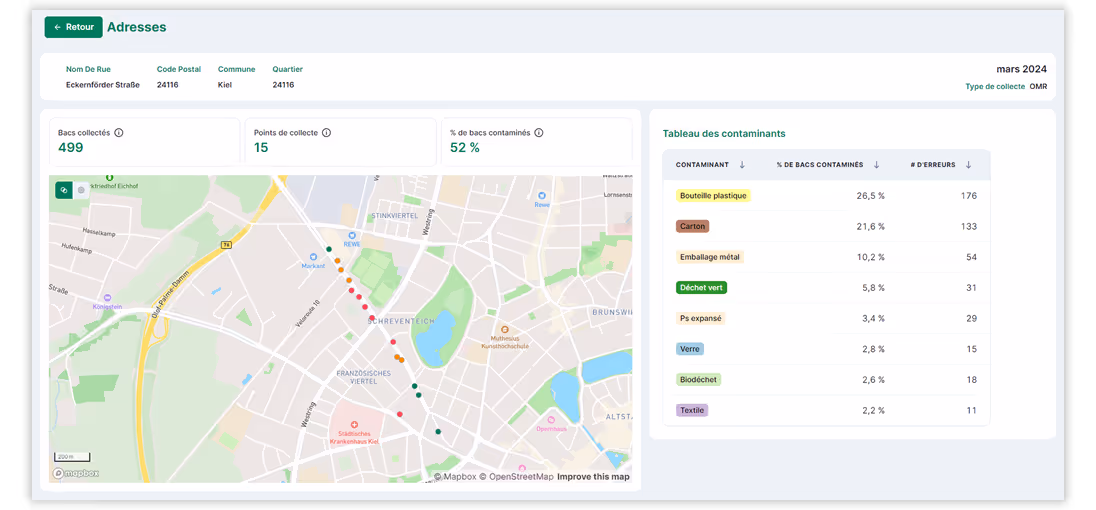Click the Emballage métal tag
The width and height of the screenshot is (1096, 510).
709,257
